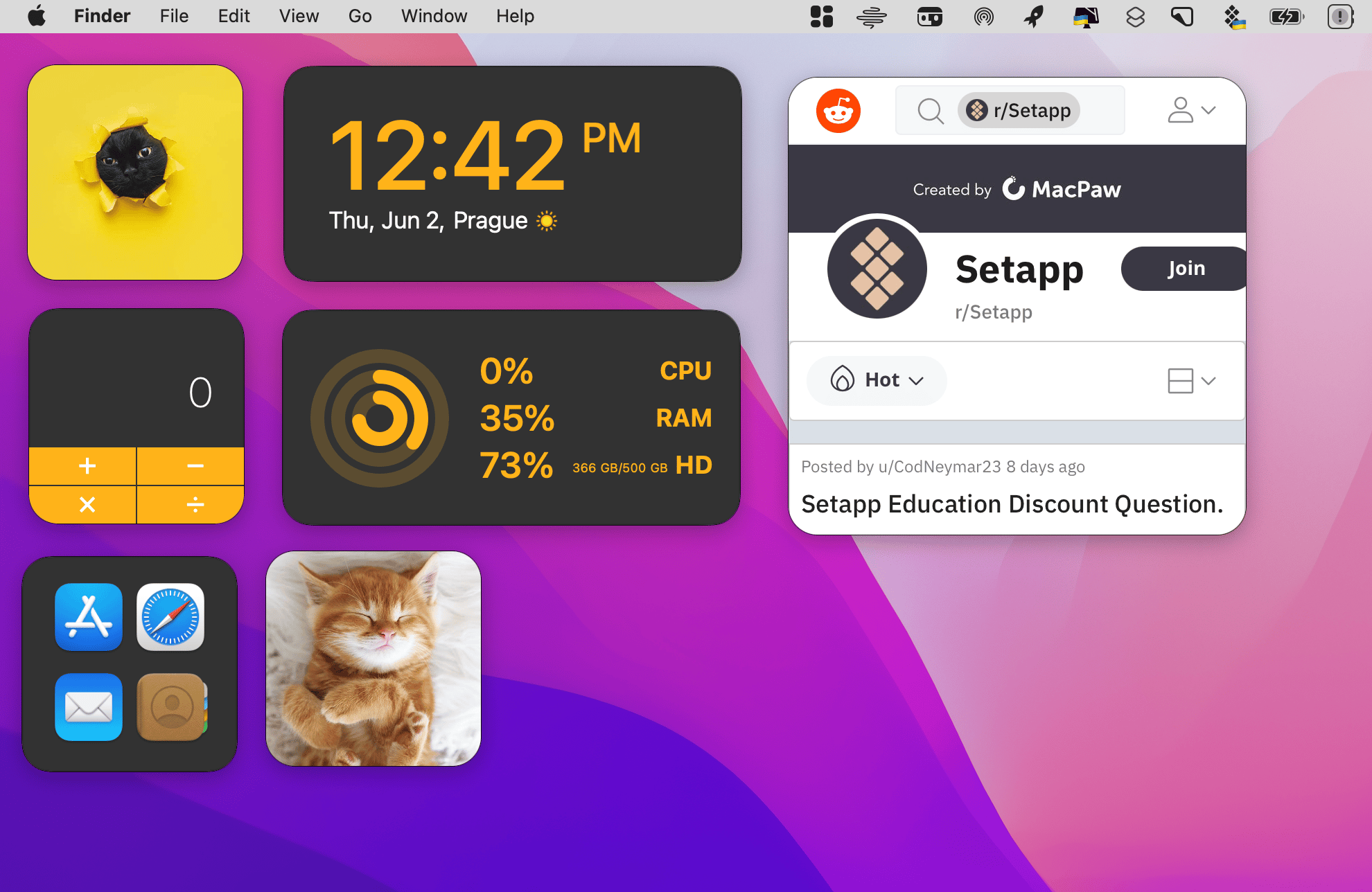1372x892 pixels.
Task: Open the card layout view dropdown
Action: (x=1192, y=381)
